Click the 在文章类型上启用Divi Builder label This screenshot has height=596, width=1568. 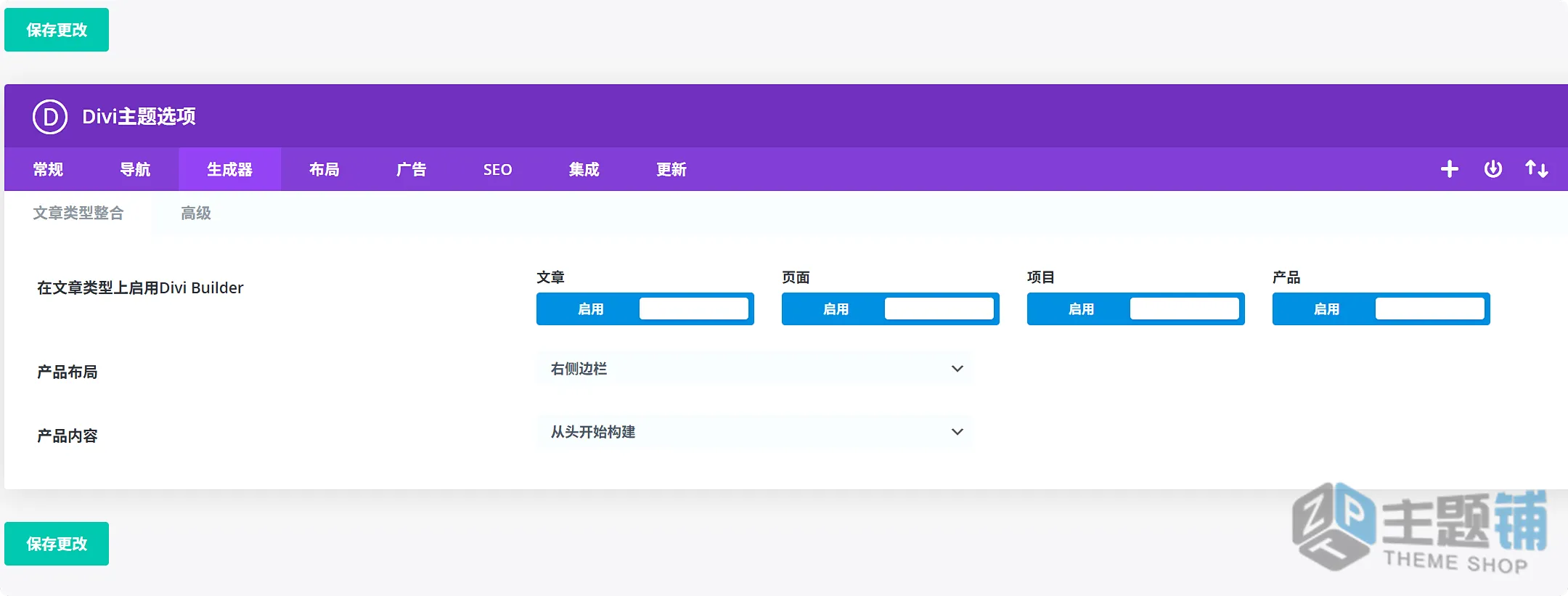(140, 287)
